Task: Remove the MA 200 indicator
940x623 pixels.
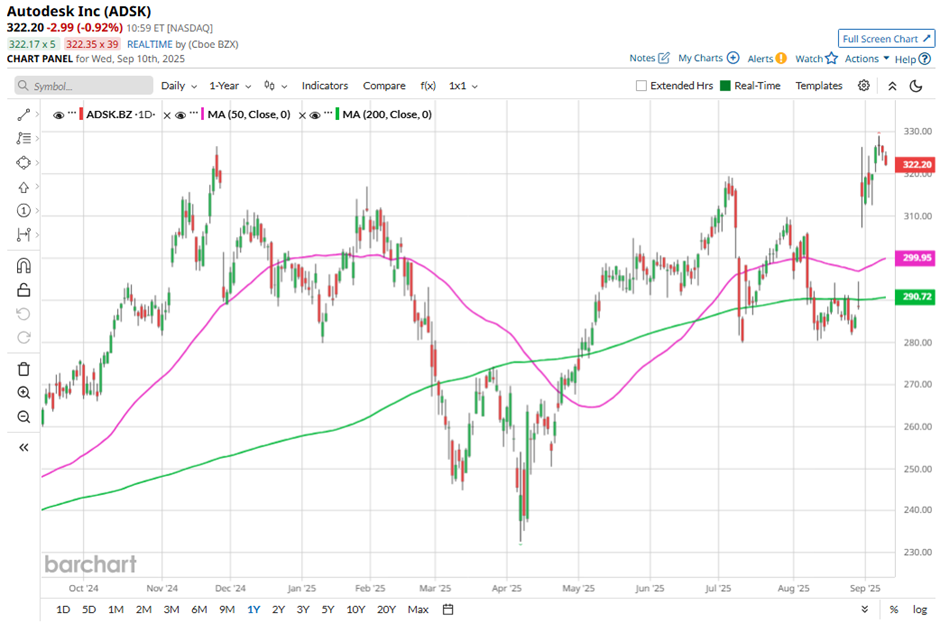Action: tap(302, 115)
